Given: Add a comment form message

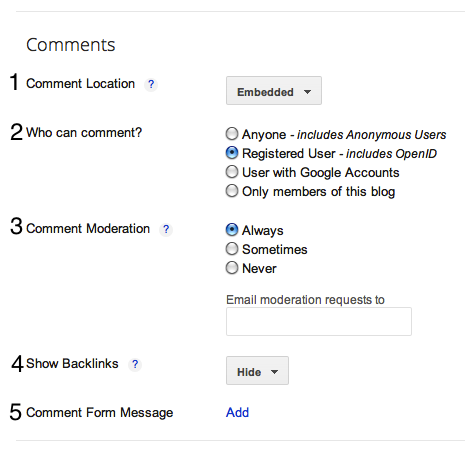Looking at the screenshot, I should point(237,413).
